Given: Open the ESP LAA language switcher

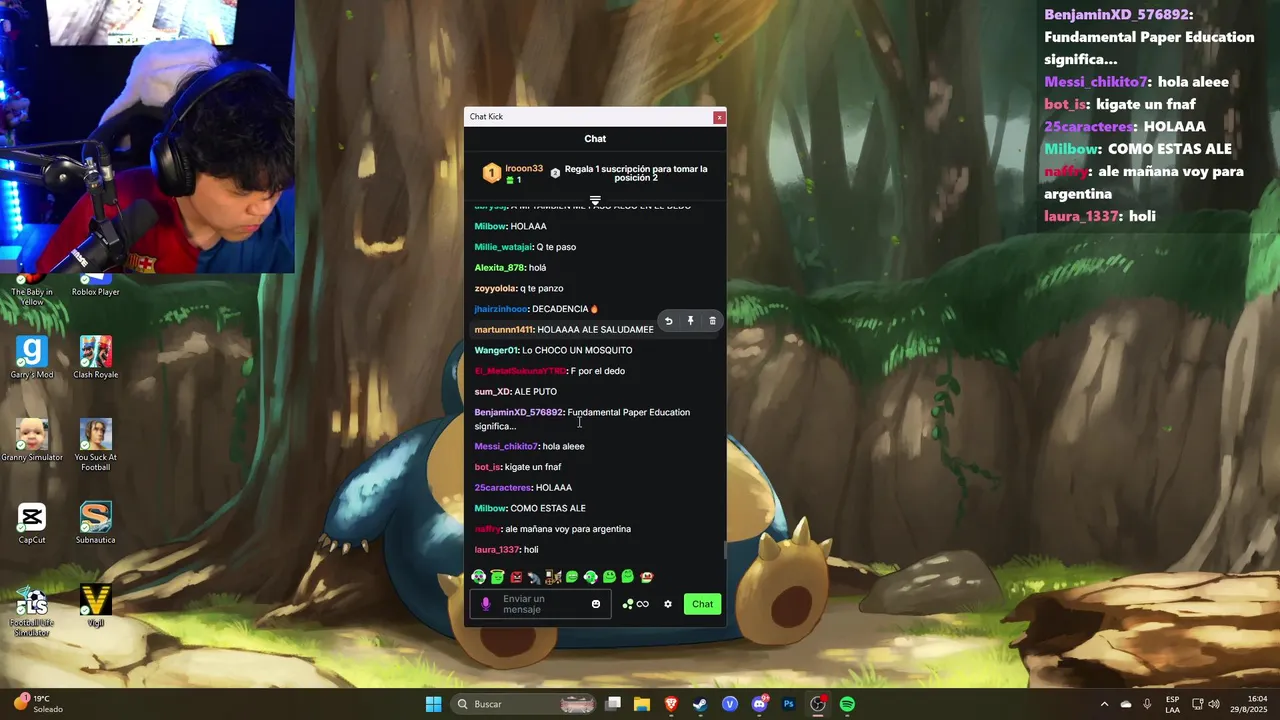Looking at the screenshot, I should (x=1172, y=704).
